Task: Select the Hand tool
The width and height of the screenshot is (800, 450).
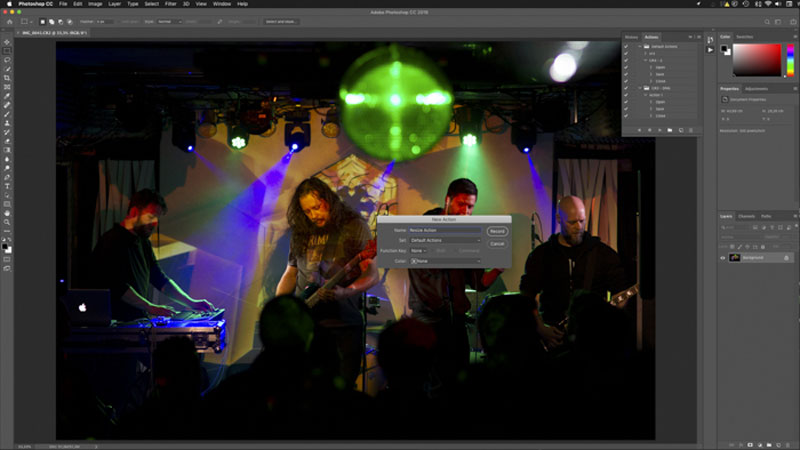Action: (x=7, y=213)
